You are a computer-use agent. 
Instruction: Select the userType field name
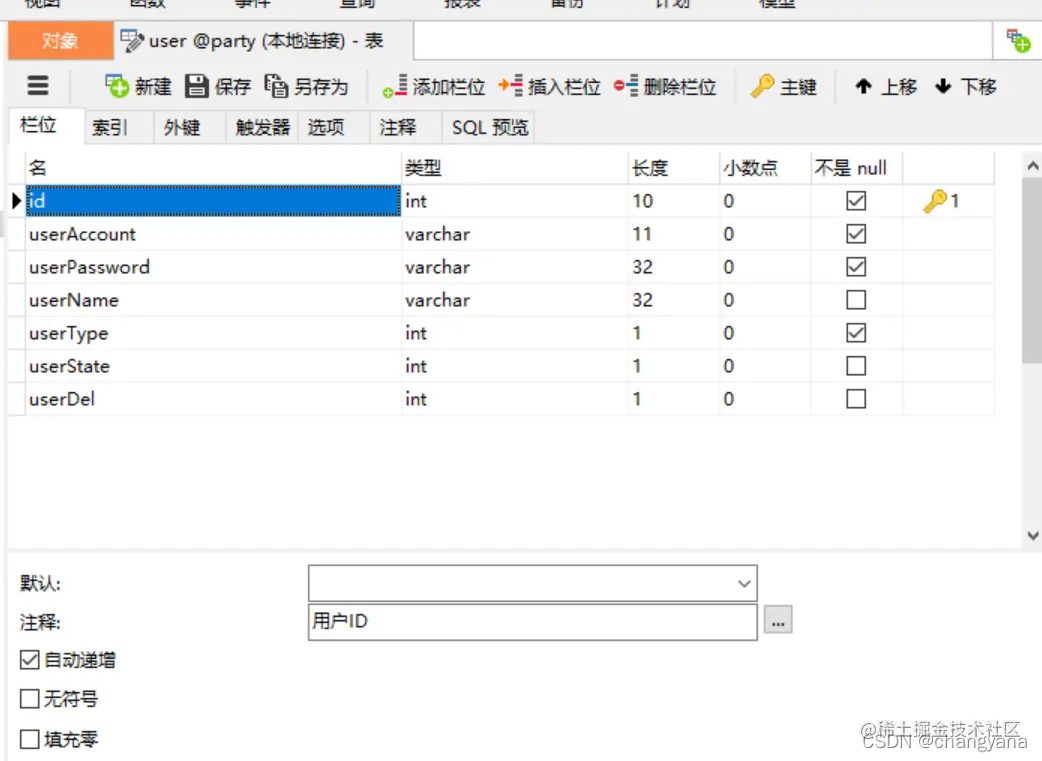tap(213, 333)
